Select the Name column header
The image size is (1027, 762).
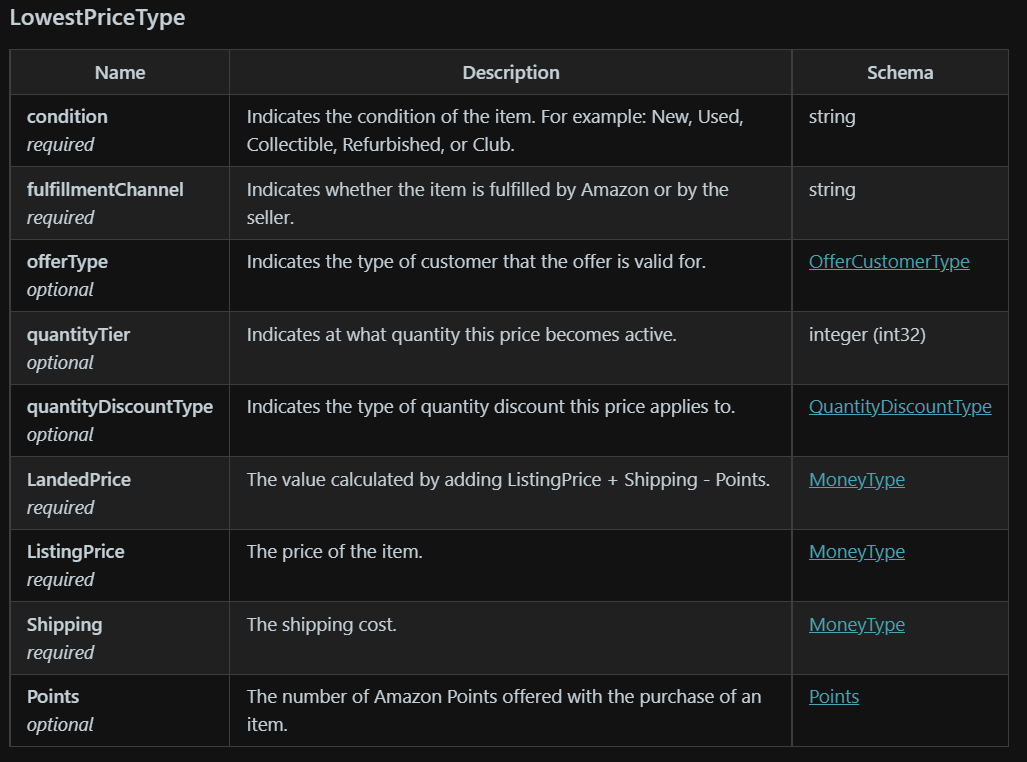119,72
